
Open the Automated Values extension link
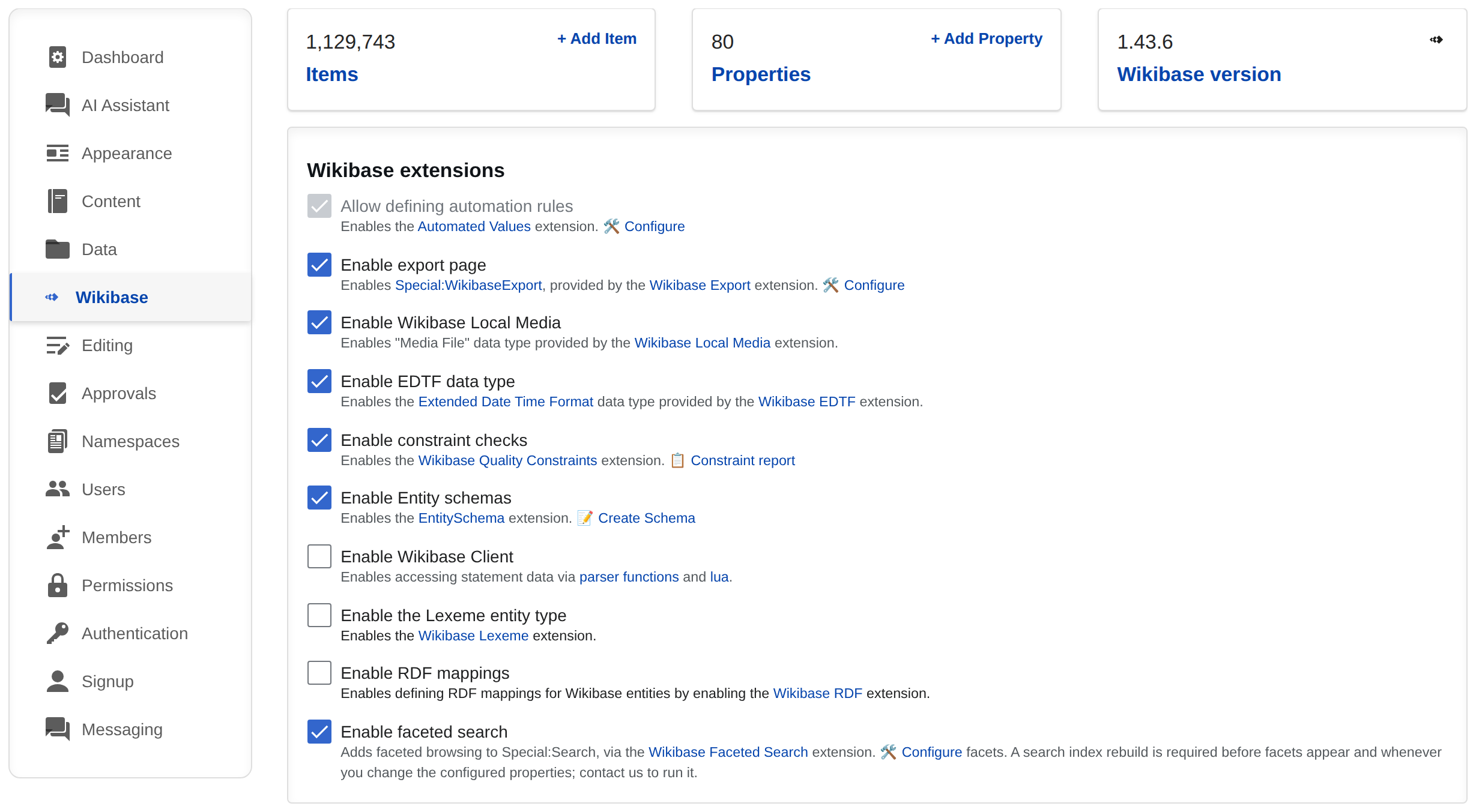tap(474, 226)
